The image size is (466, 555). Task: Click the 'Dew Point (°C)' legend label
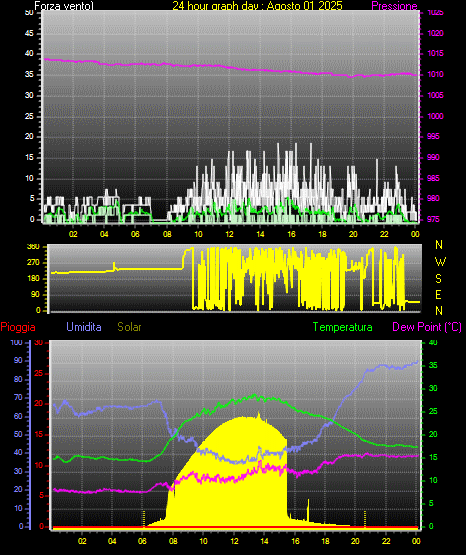[427, 327]
